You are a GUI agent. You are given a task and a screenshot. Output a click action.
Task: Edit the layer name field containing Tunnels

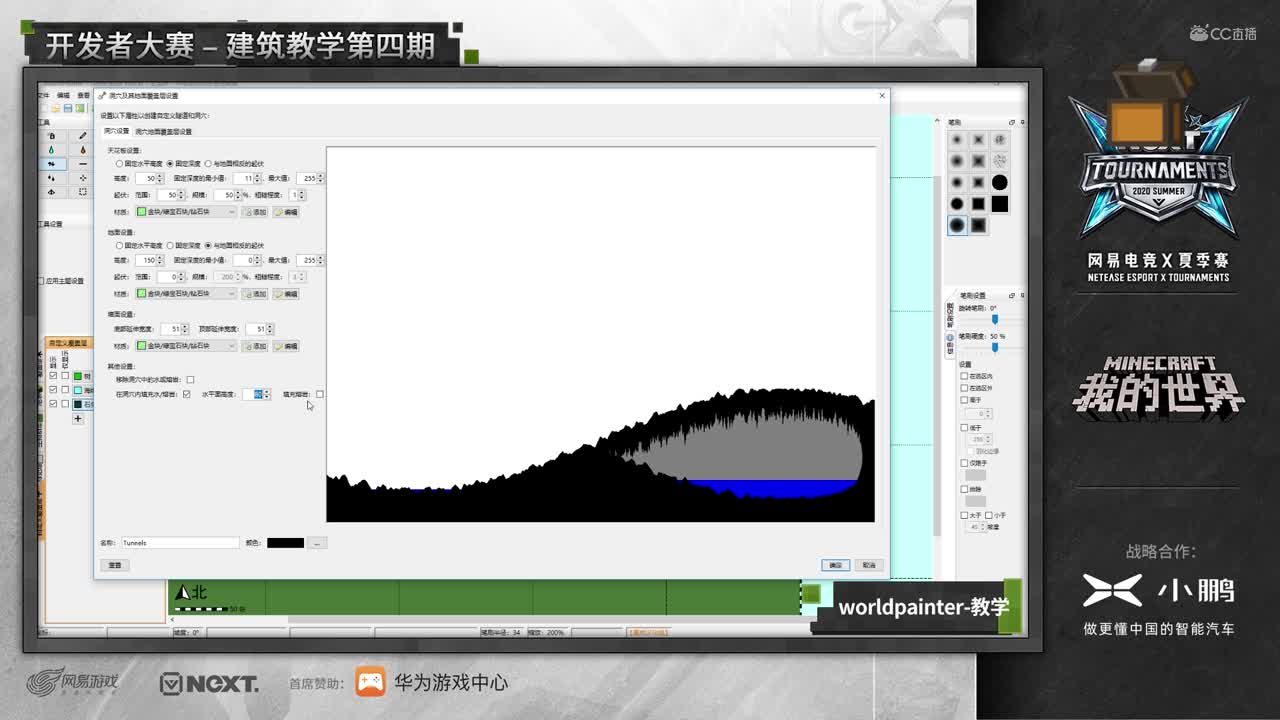pyautogui.click(x=180, y=543)
